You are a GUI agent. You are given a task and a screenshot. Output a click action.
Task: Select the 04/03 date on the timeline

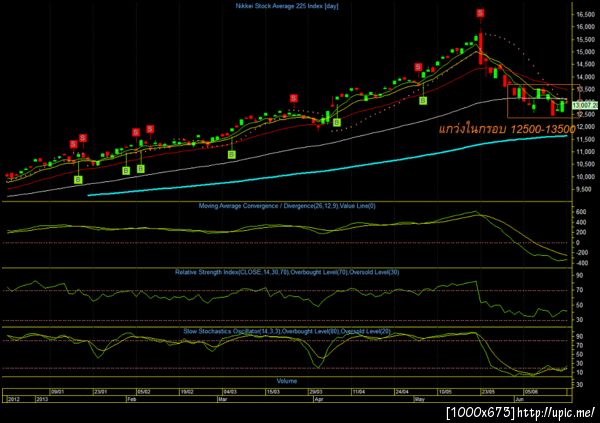[230, 392]
